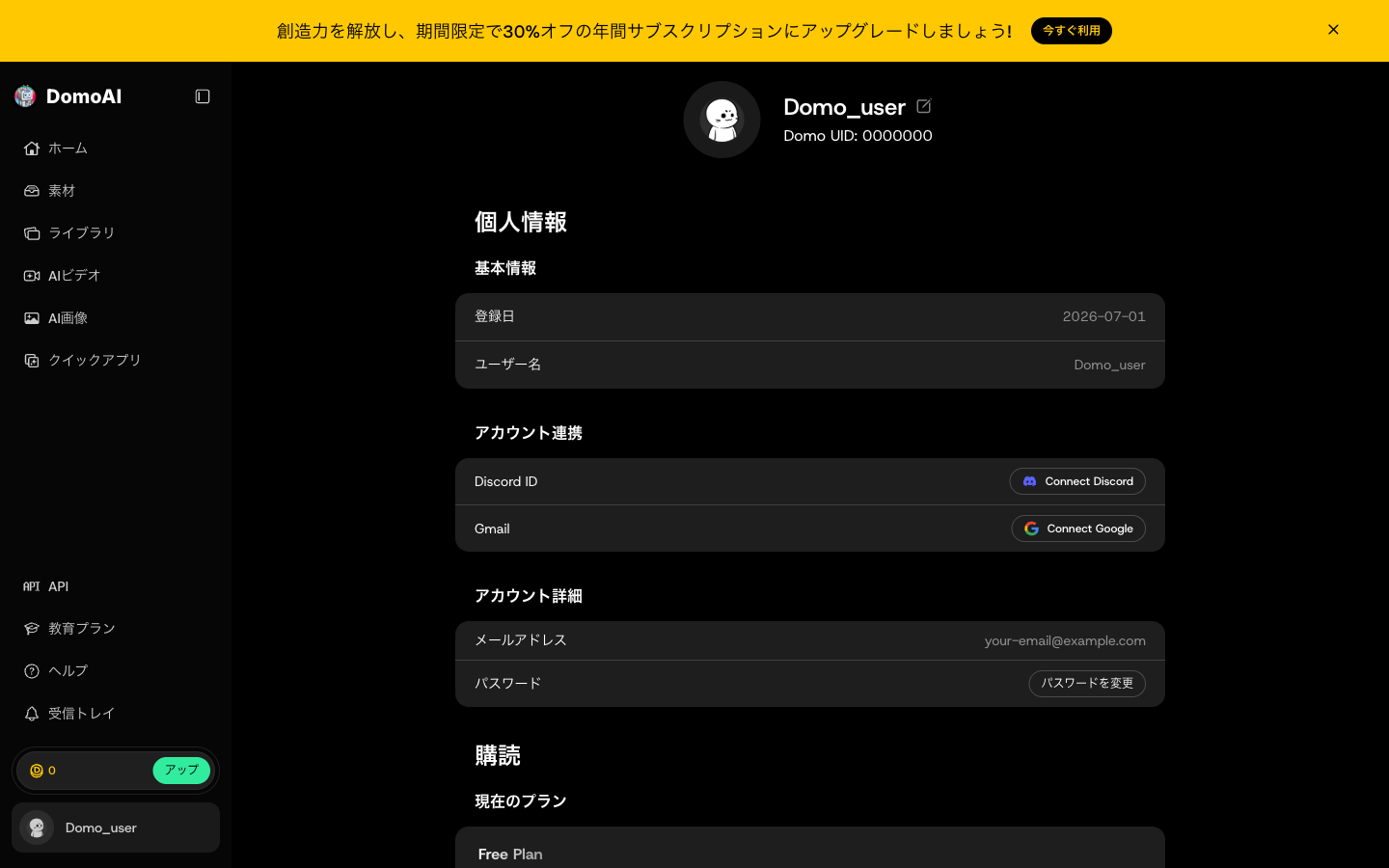
Task: Click the 購読 heading
Action: 498,755
